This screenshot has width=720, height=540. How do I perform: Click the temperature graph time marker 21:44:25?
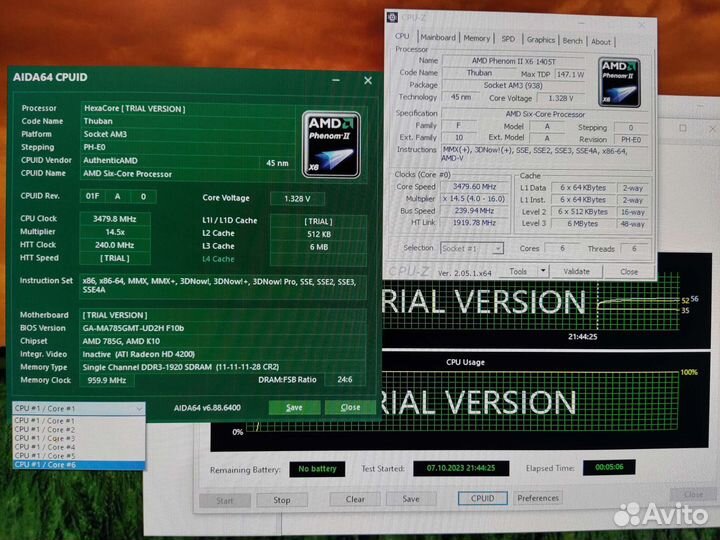pos(582,337)
